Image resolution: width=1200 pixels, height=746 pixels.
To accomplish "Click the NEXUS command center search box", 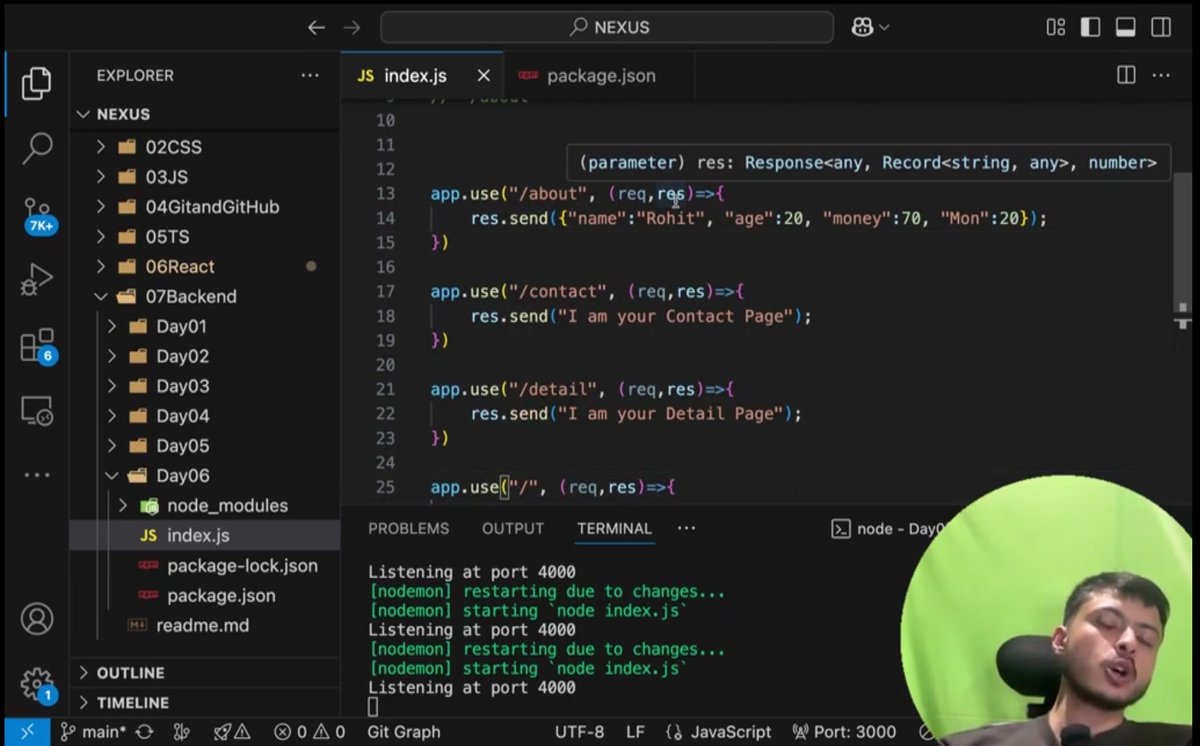I will point(607,28).
